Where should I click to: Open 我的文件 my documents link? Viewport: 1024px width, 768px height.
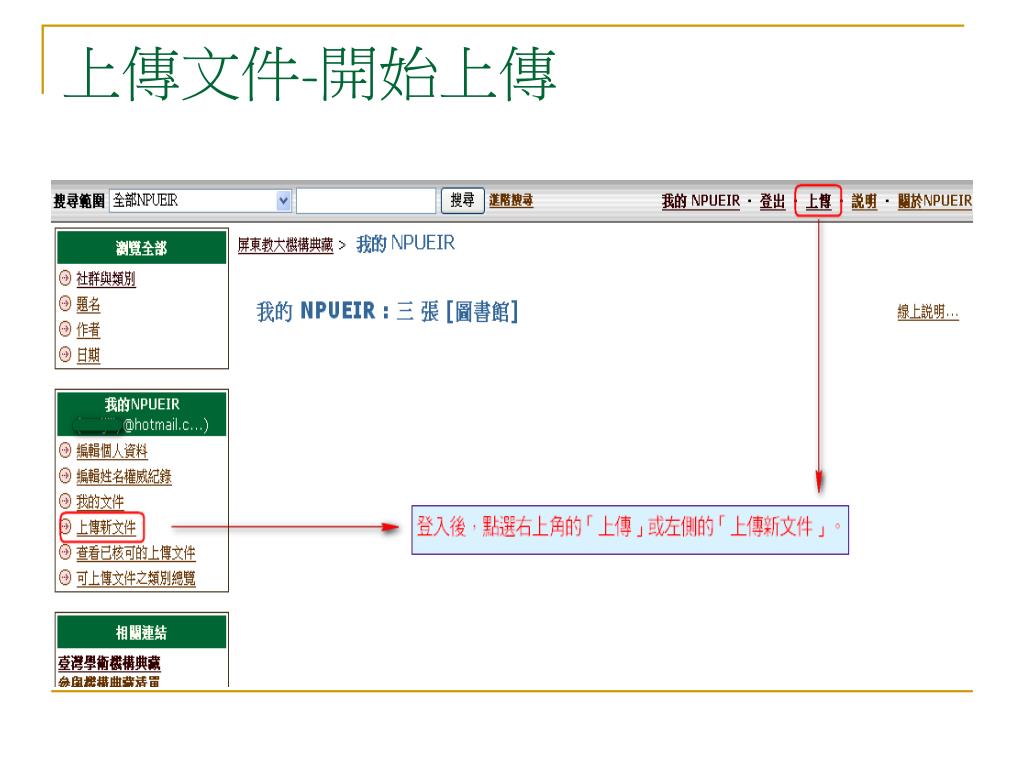[x=100, y=502]
